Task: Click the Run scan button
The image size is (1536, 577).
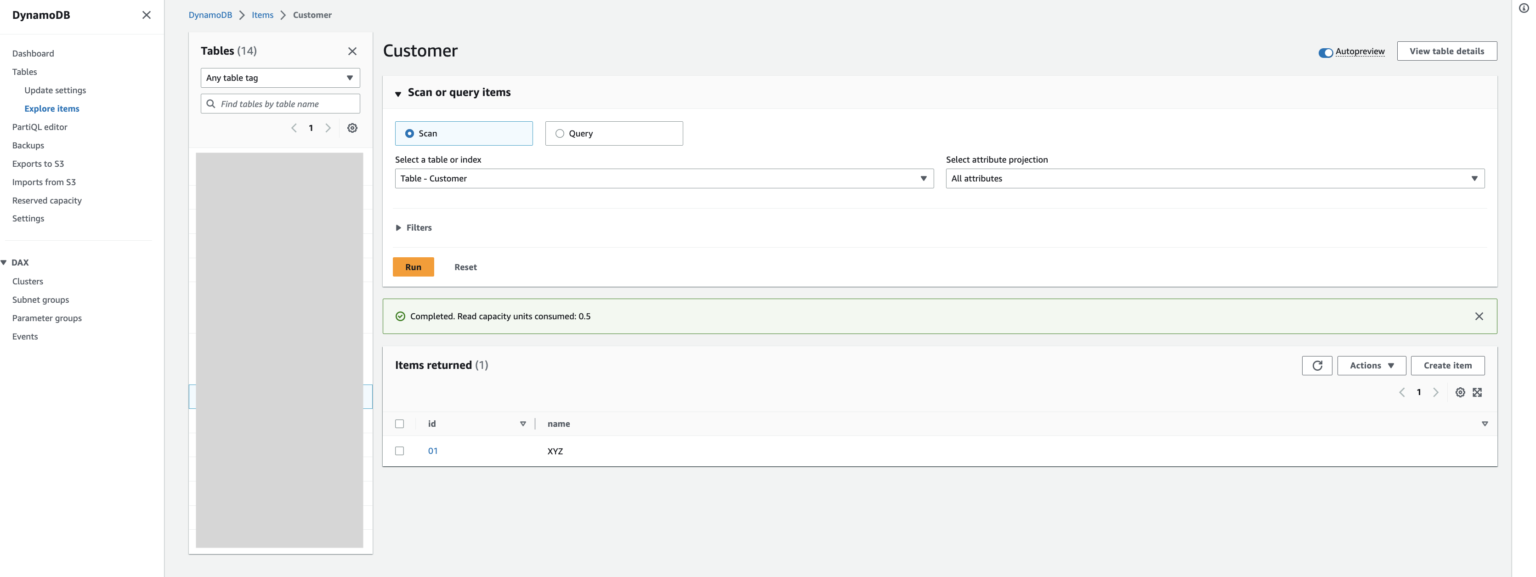Action: (413, 266)
